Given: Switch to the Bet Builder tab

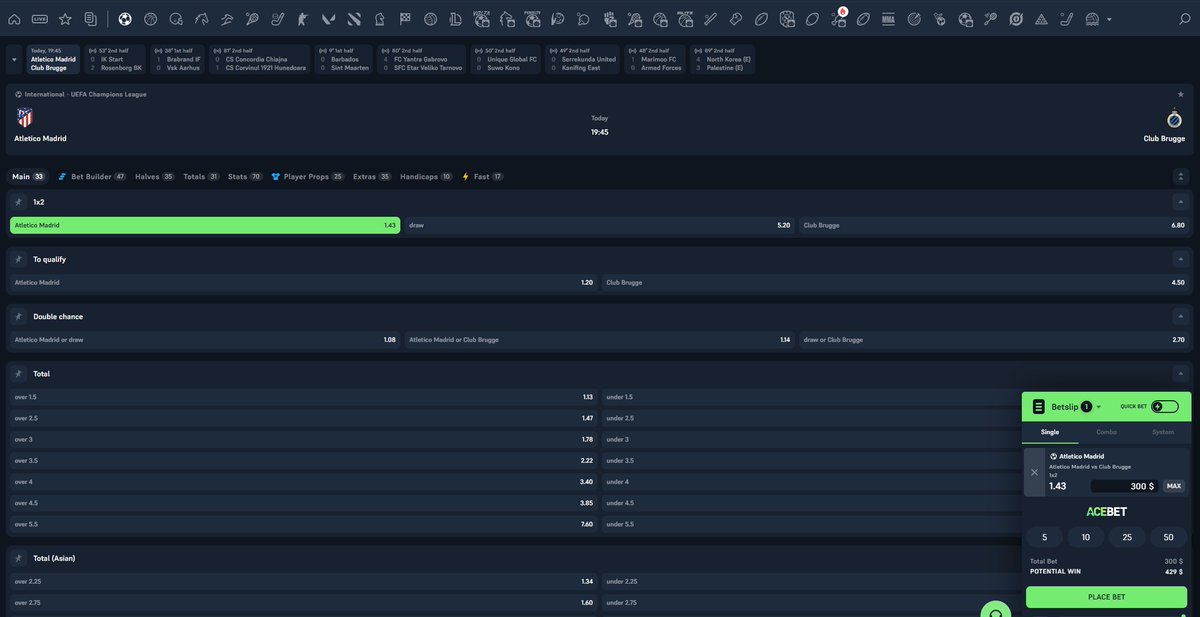Looking at the screenshot, I should (x=91, y=176).
